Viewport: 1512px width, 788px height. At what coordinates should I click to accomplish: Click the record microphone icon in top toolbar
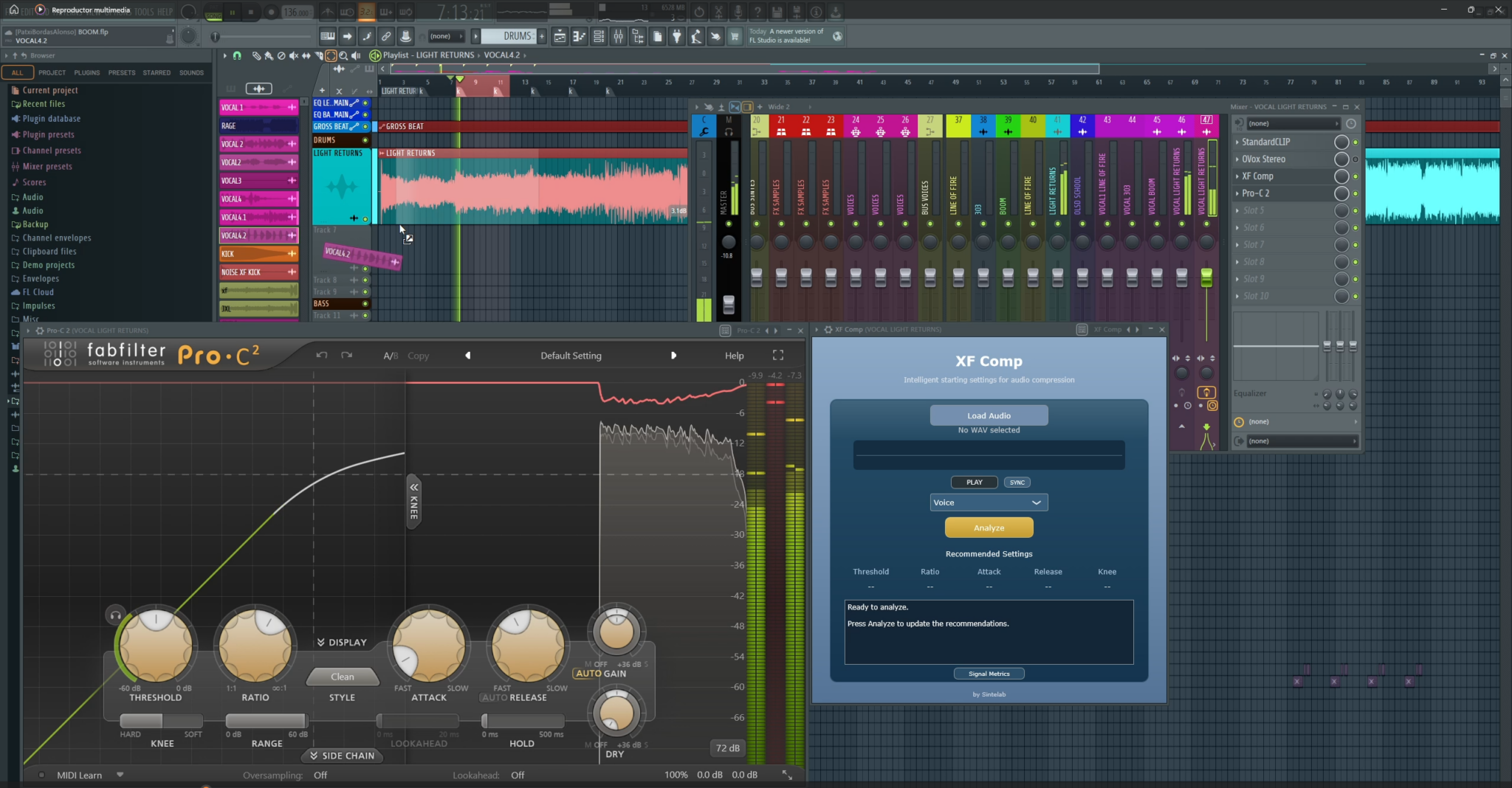click(738, 12)
